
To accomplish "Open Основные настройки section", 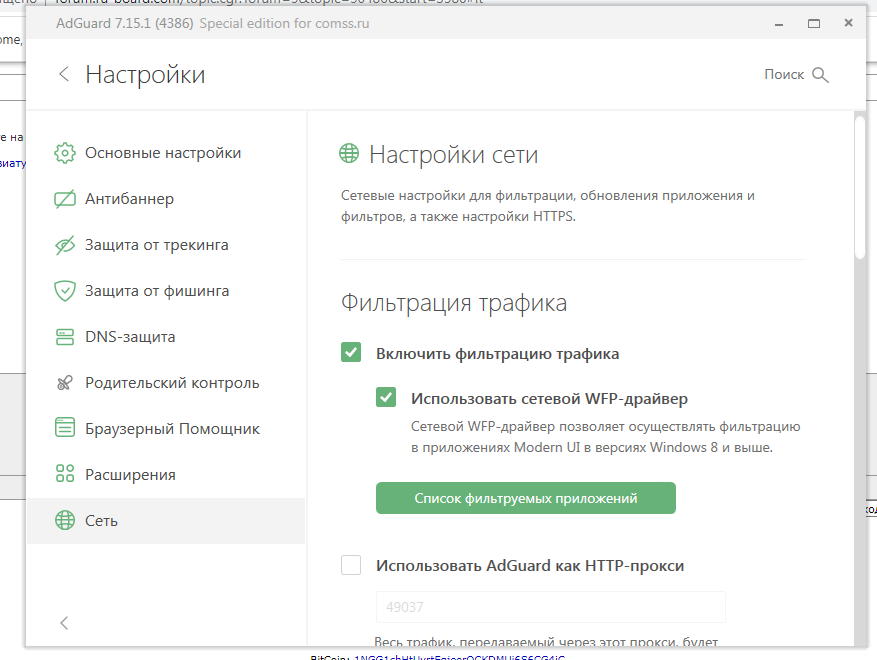I will pyautogui.click(x=166, y=153).
